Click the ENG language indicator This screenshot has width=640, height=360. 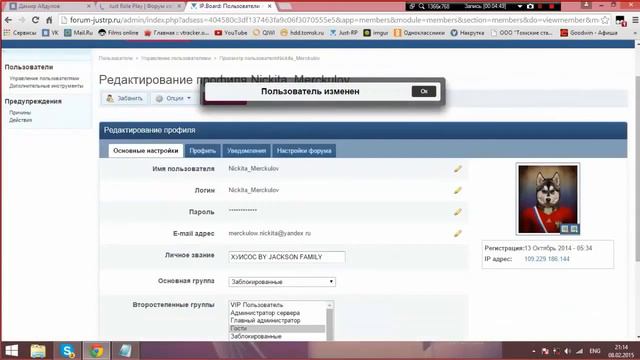pyautogui.click(x=595, y=351)
